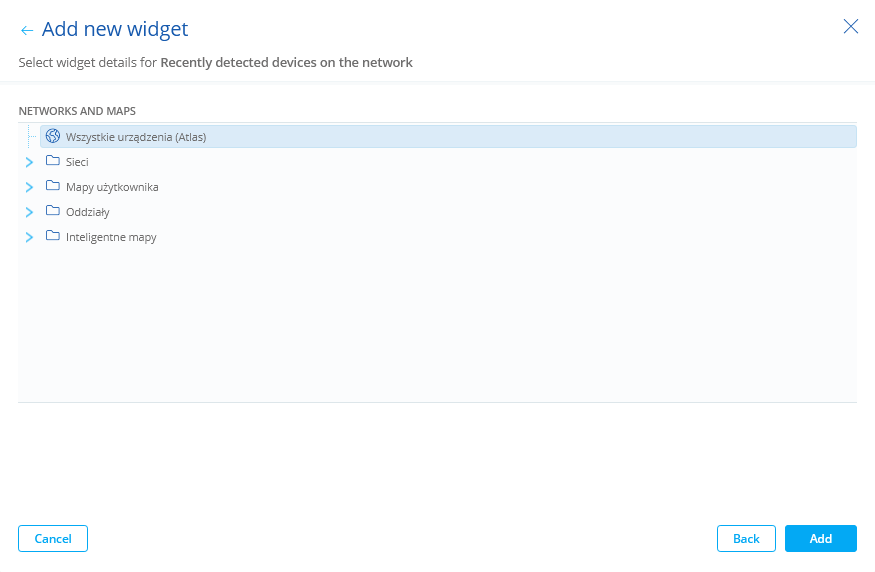Expand Inteligentne mapy with its chevron

(29, 238)
